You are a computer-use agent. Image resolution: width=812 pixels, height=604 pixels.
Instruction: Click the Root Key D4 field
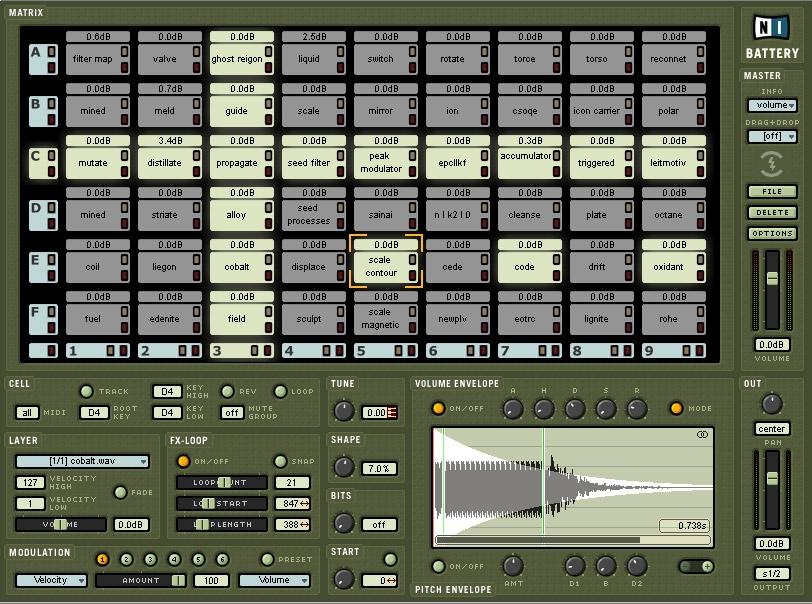pos(94,413)
